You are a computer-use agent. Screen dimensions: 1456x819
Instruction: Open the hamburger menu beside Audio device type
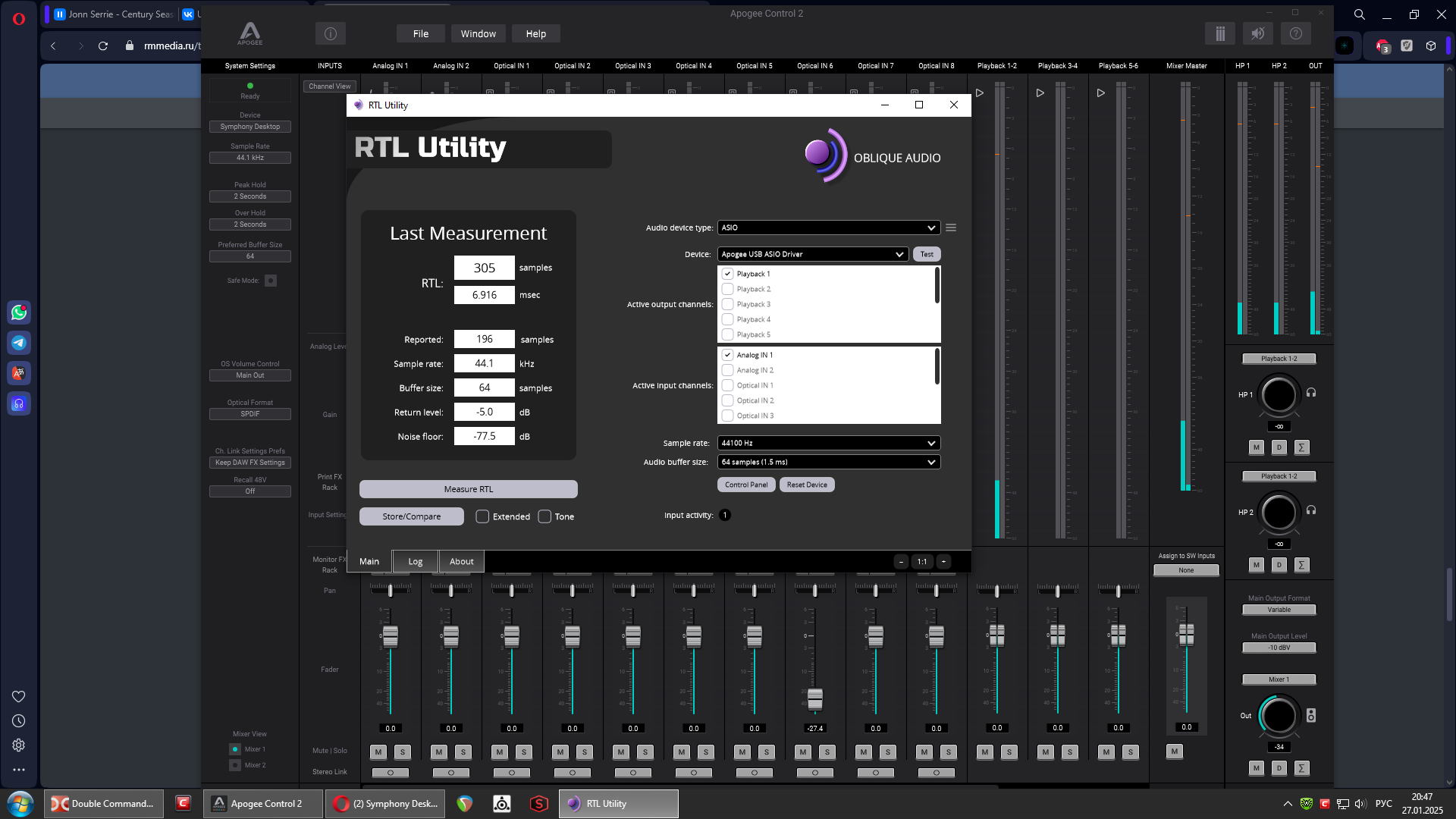(951, 227)
